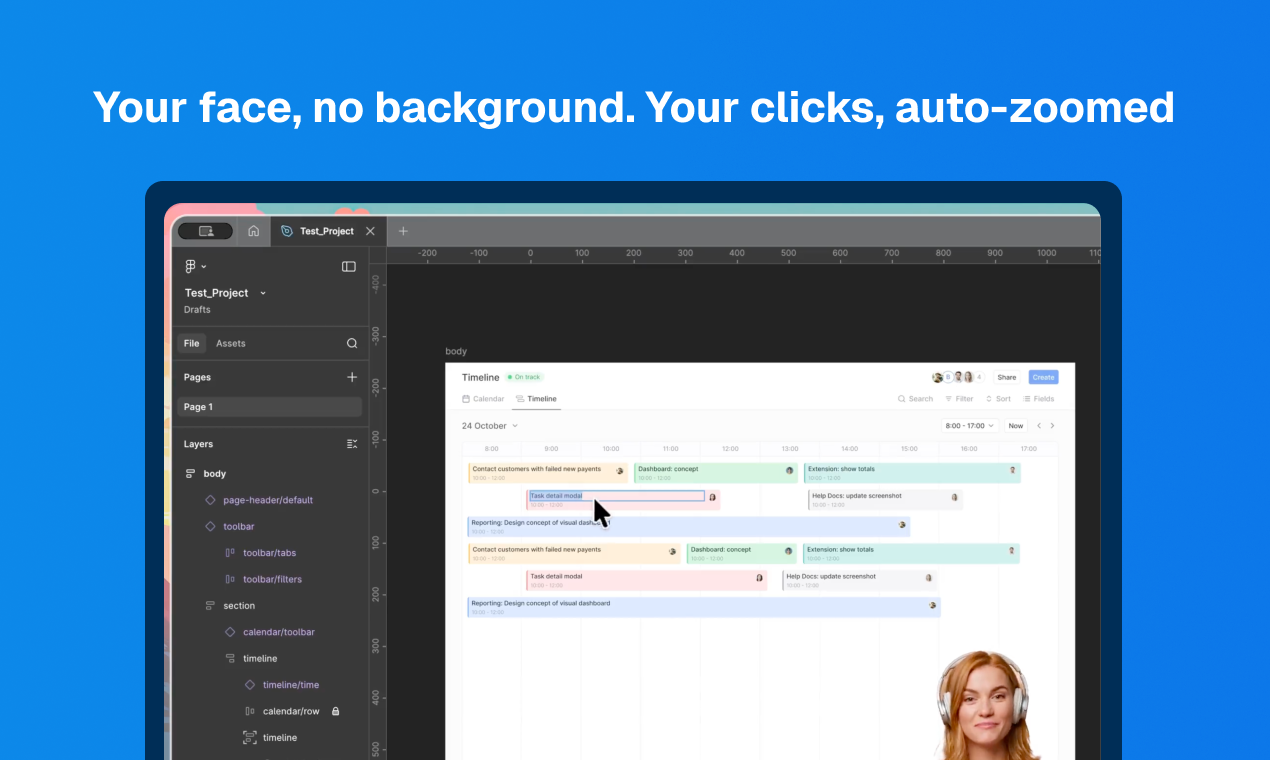Expand the 24 October date dropdown
The image size is (1270, 760).
490,426
